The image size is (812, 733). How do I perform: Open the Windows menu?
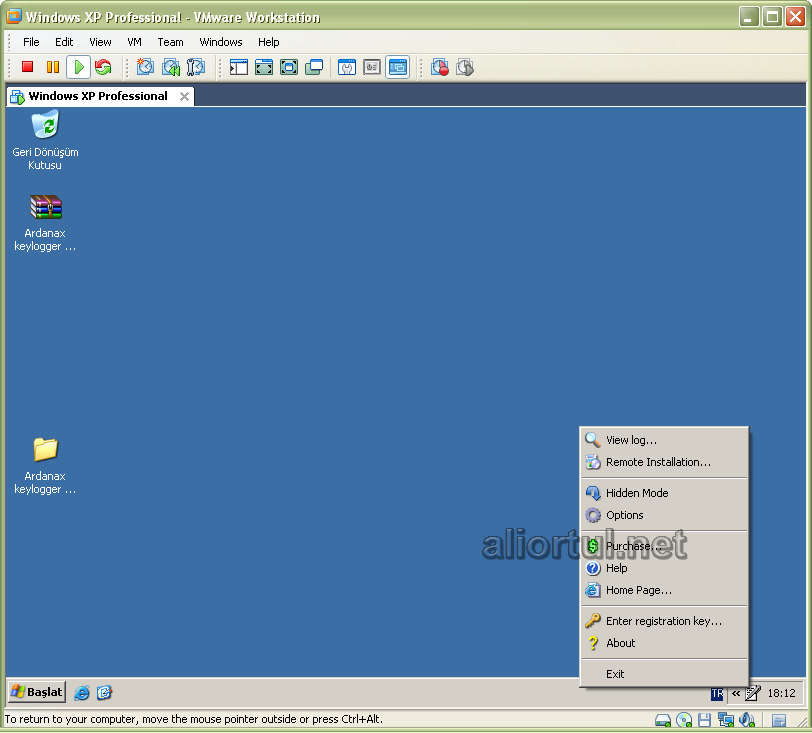pos(221,42)
